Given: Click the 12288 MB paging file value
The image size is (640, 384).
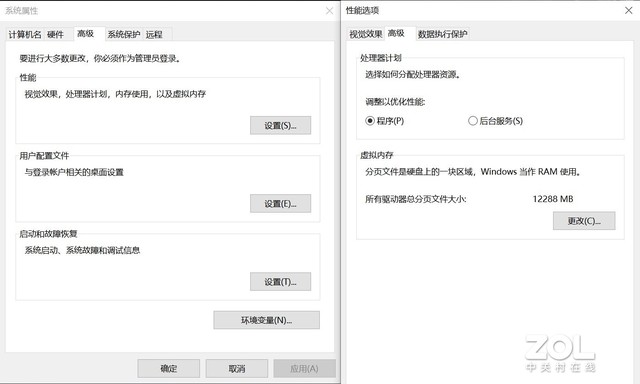Looking at the screenshot, I should point(553,199).
